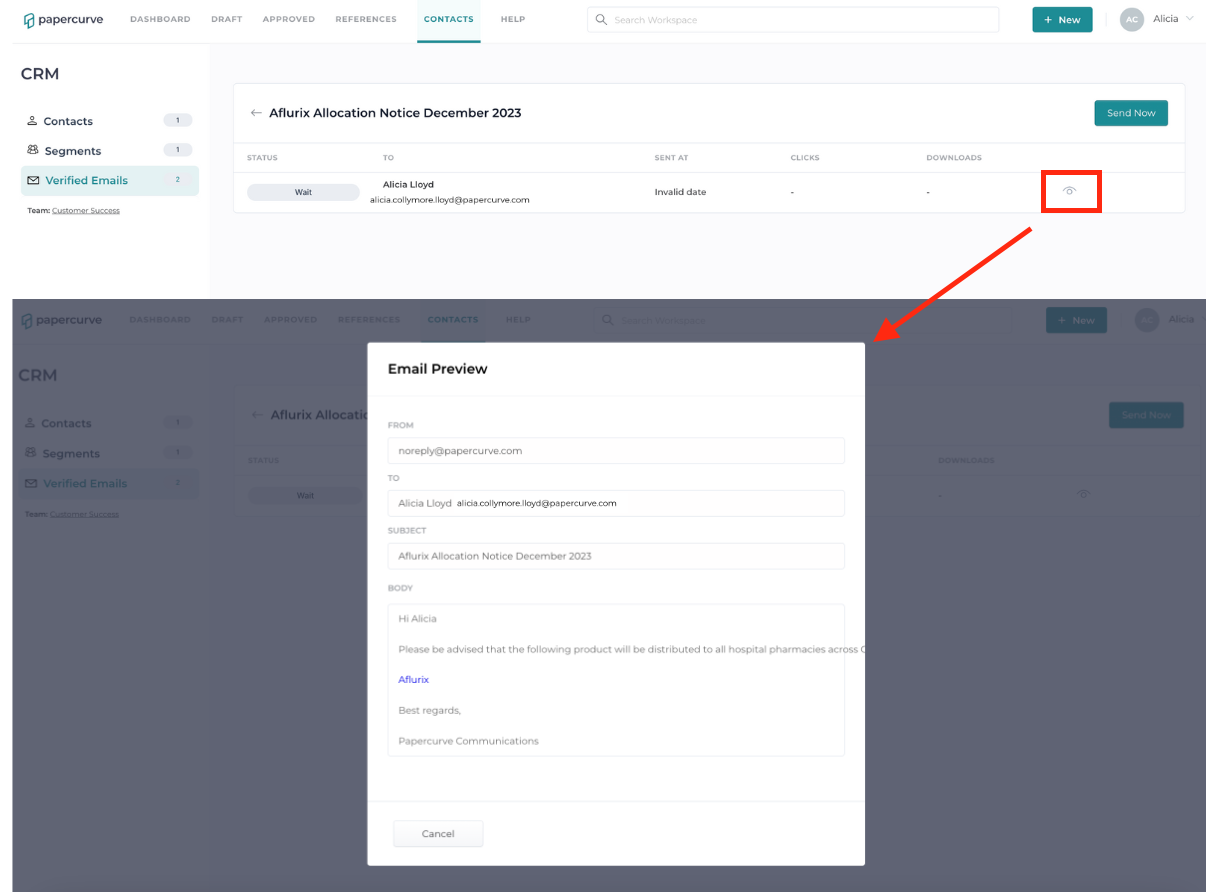Select the Contacts tab in the top navigation
This screenshot has height=892, width=1206.
449,20
